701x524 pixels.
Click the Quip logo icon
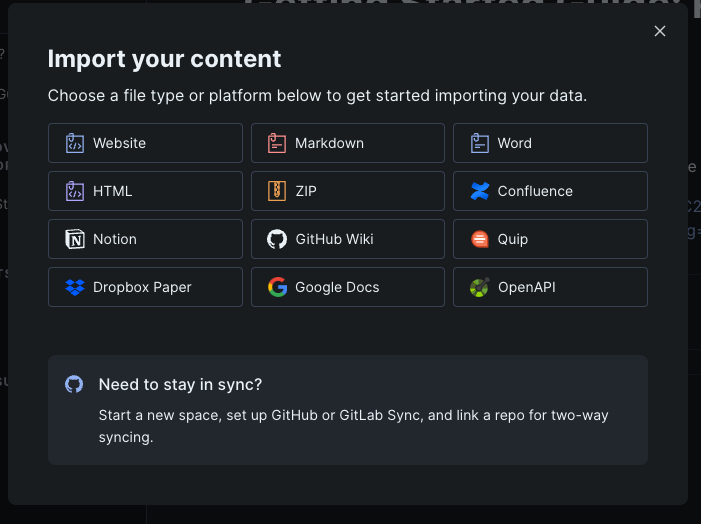point(480,239)
